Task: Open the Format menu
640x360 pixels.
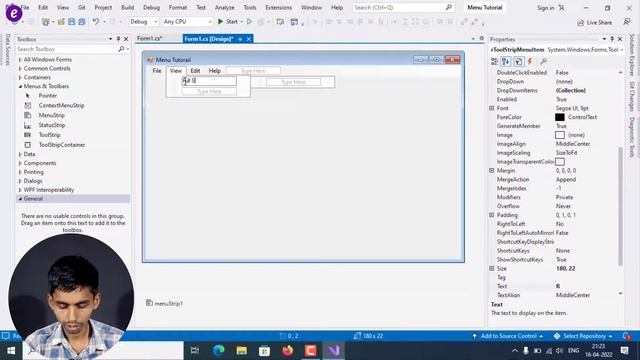Action: [x=178, y=7]
